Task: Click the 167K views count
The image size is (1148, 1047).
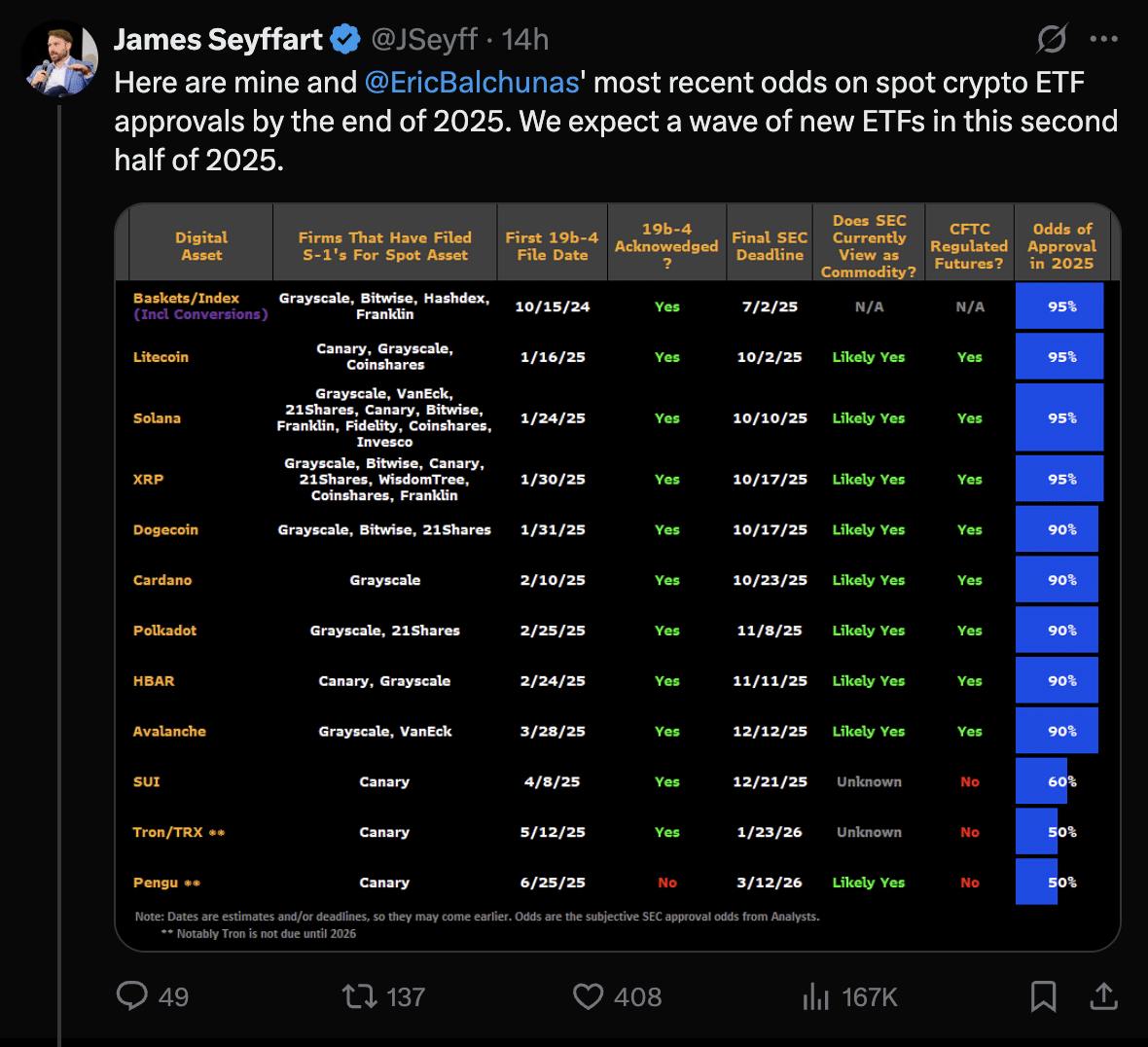Action: [x=869, y=997]
